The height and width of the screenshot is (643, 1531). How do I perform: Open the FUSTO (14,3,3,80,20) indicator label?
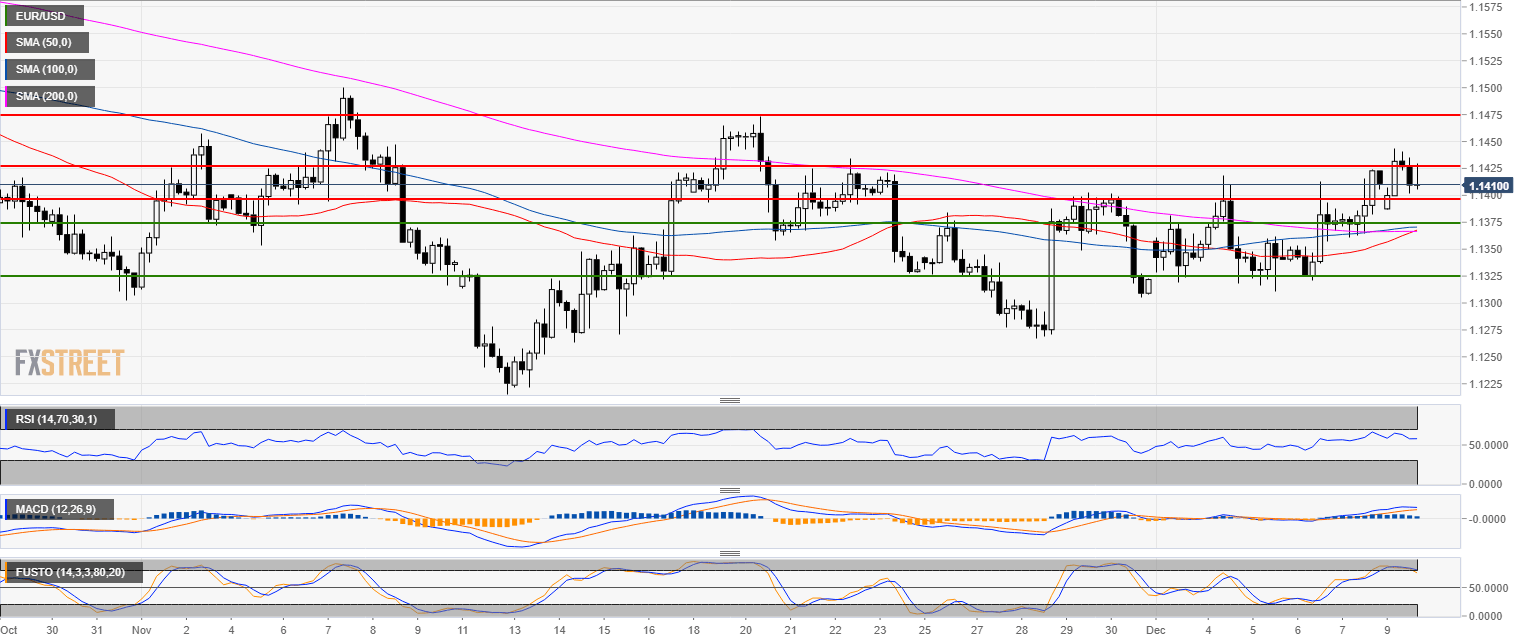(76, 573)
